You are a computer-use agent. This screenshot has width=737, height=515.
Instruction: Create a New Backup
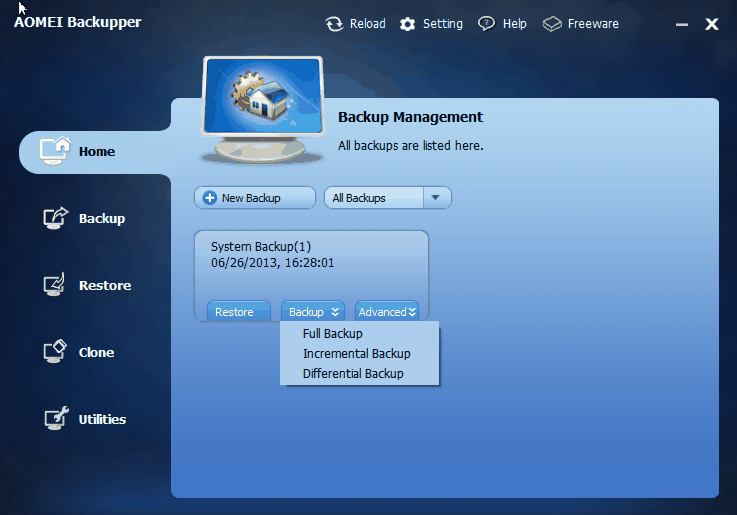pyautogui.click(x=255, y=198)
